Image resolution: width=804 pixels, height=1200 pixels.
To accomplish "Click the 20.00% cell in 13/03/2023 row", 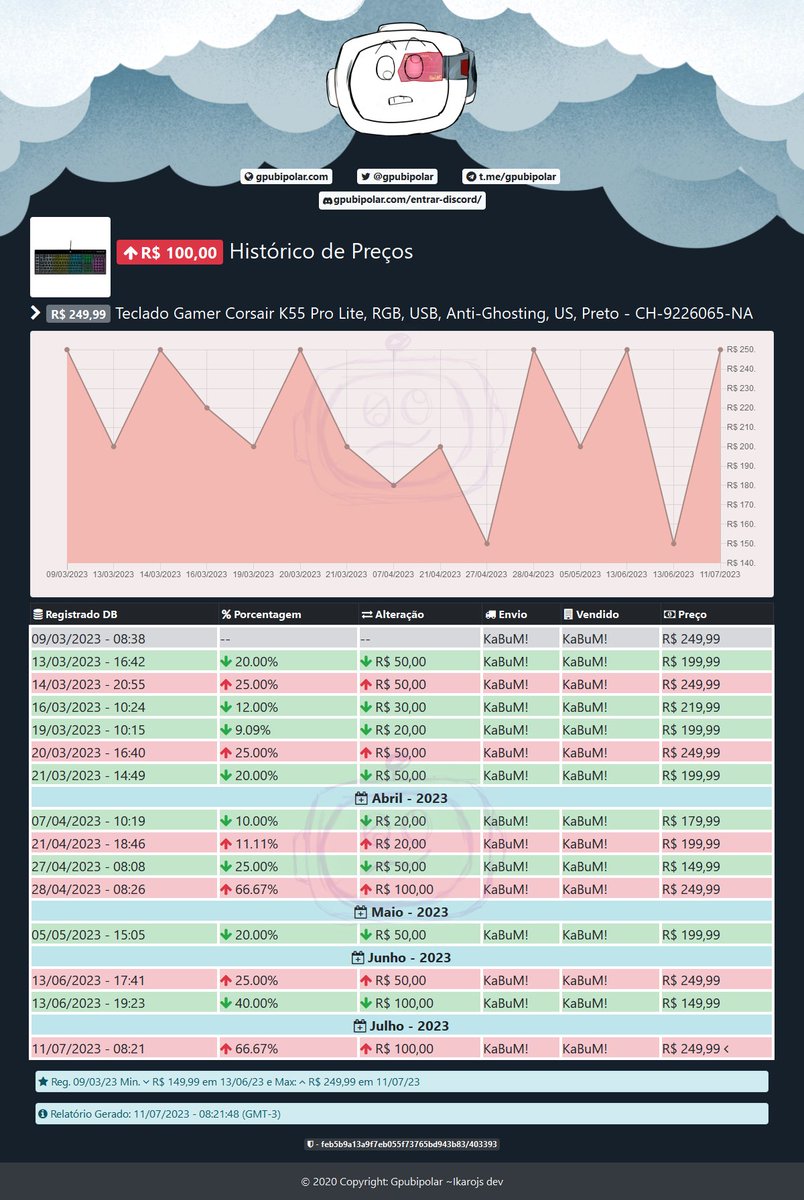I will pyautogui.click(x=287, y=661).
